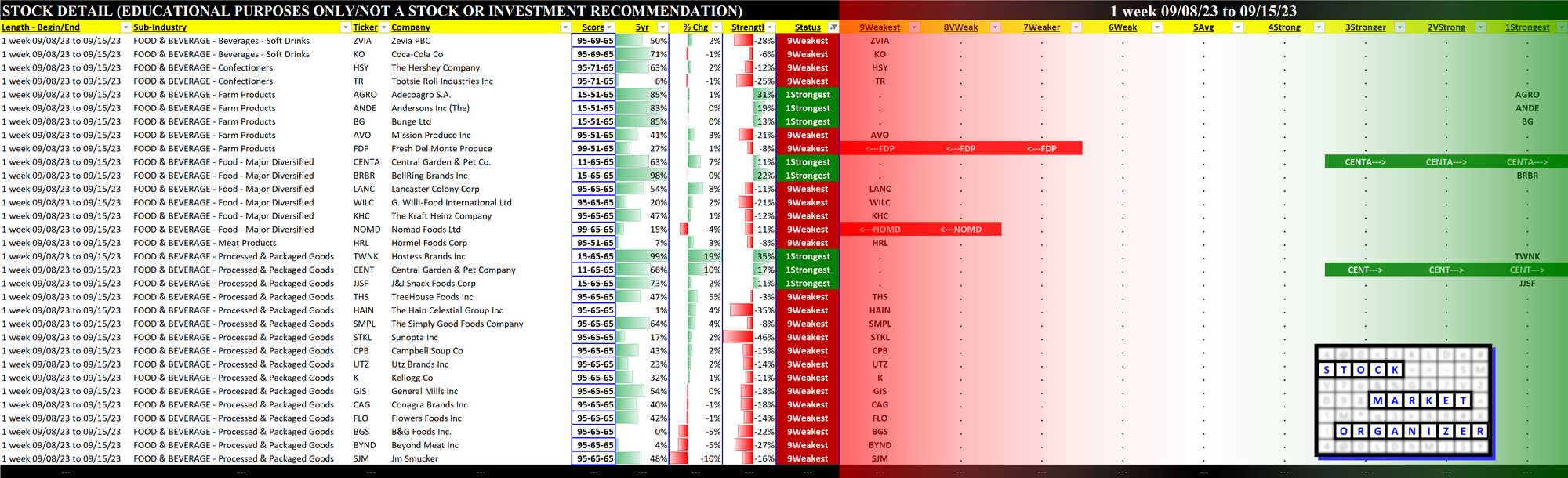Click TWNK in the 1Strongest column

[x=1526, y=256]
